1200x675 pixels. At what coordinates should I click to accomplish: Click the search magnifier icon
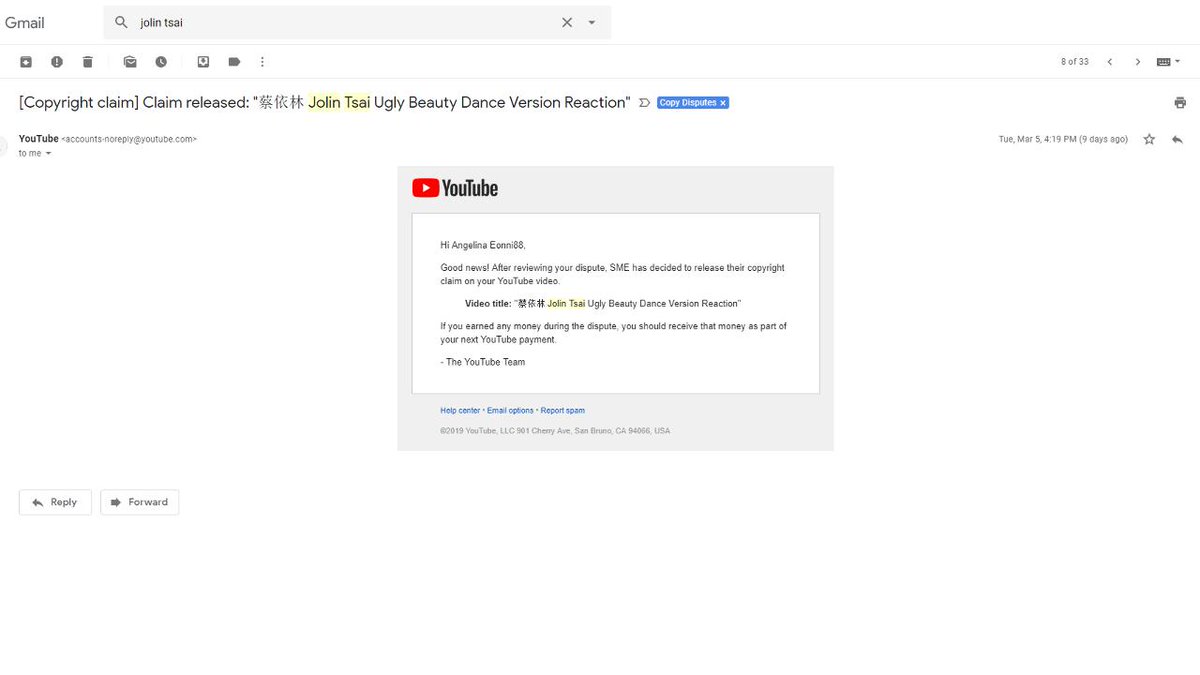pyautogui.click(x=121, y=22)
